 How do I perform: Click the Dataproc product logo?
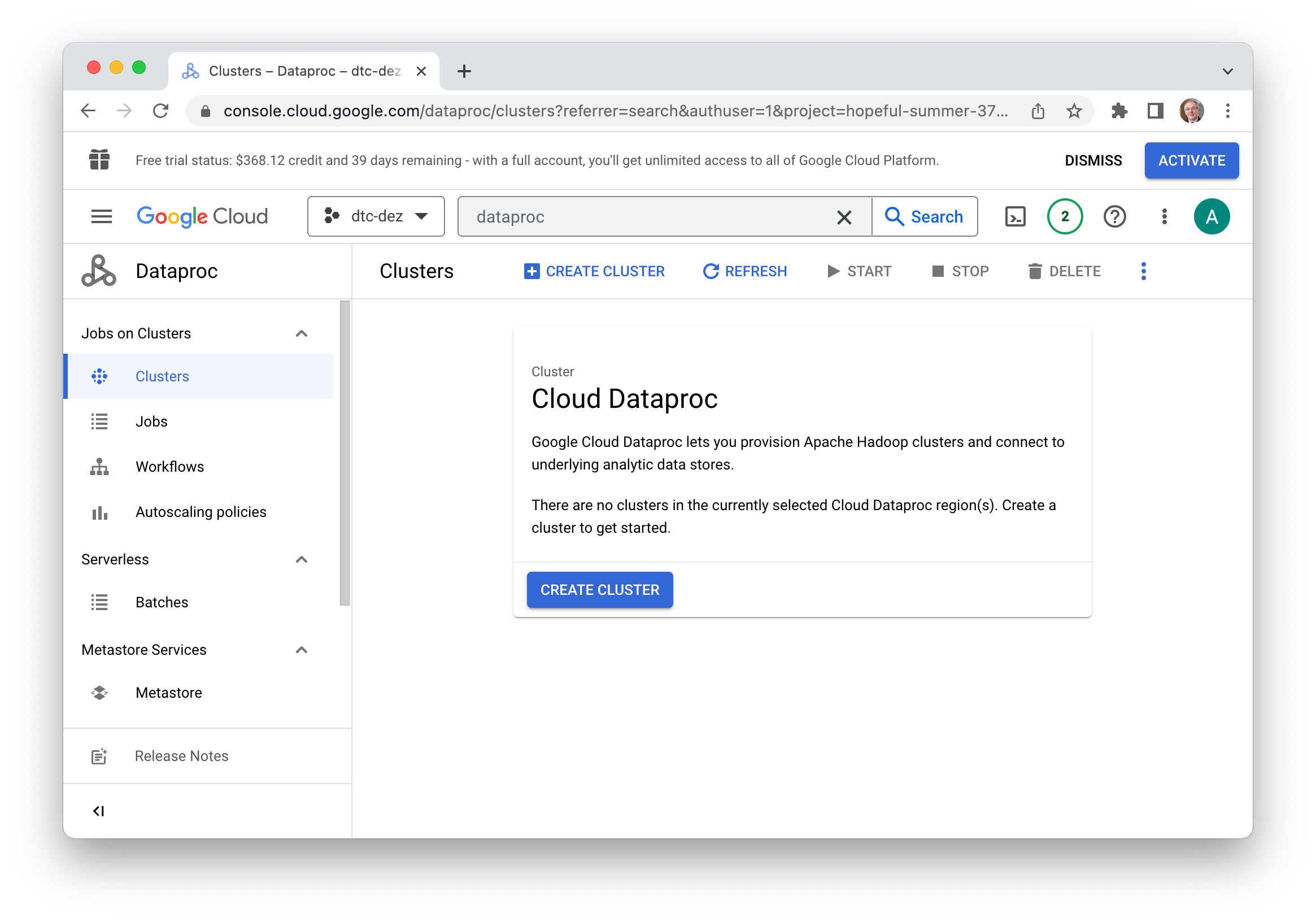point(99,271)
